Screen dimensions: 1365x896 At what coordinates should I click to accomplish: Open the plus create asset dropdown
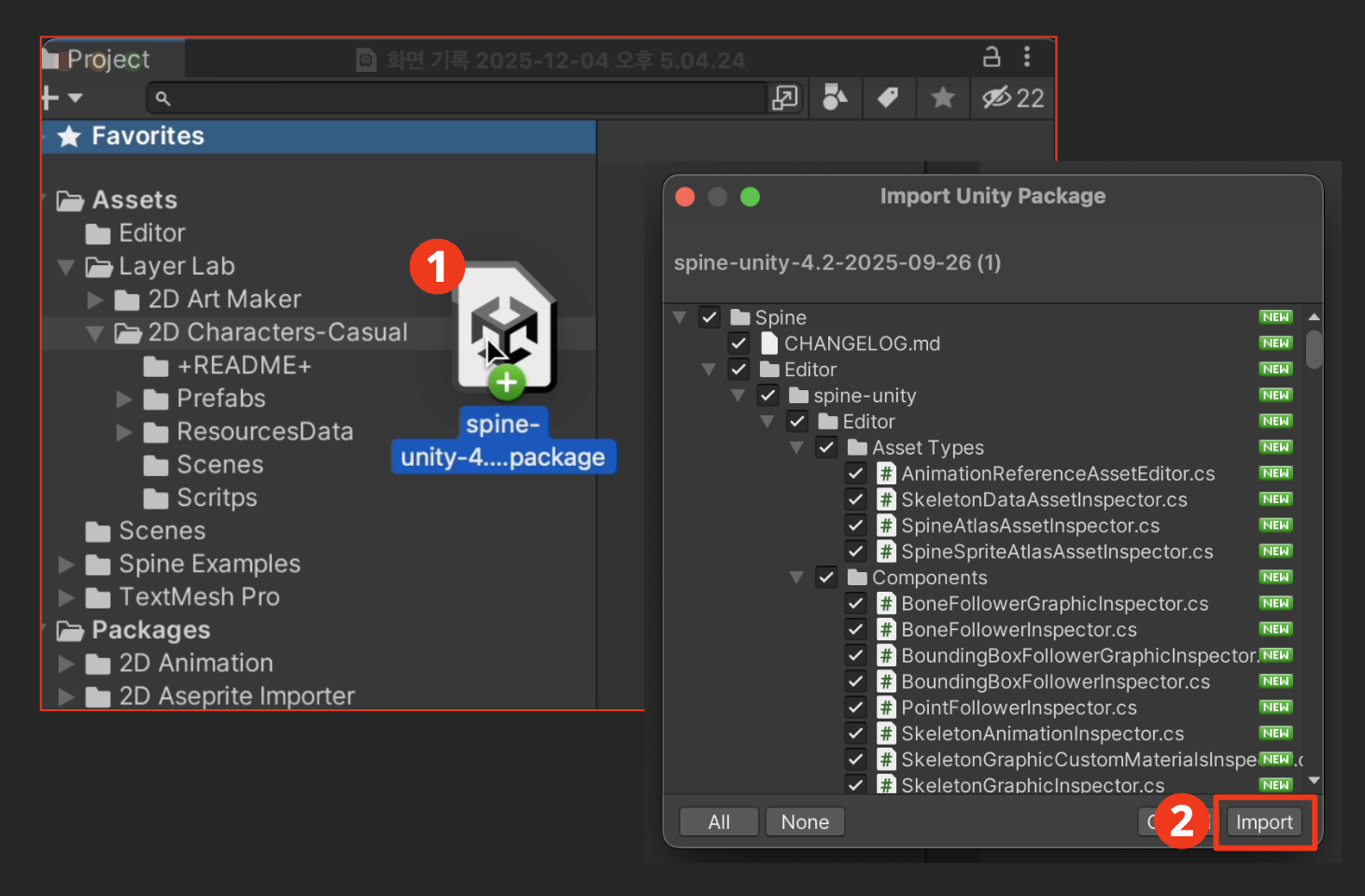pos(62,97)
